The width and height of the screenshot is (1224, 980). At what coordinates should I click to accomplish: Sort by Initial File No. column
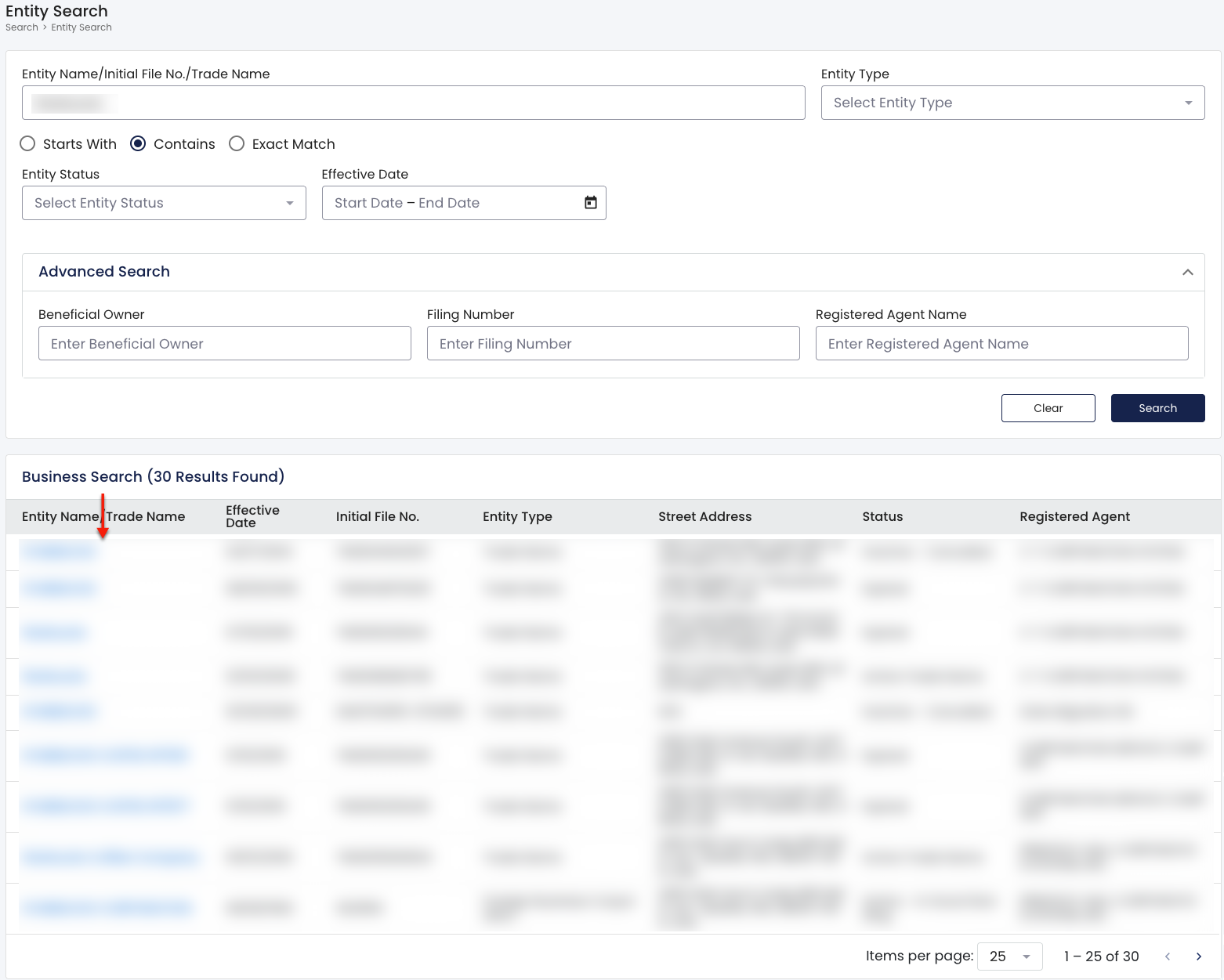coord(378,516)
